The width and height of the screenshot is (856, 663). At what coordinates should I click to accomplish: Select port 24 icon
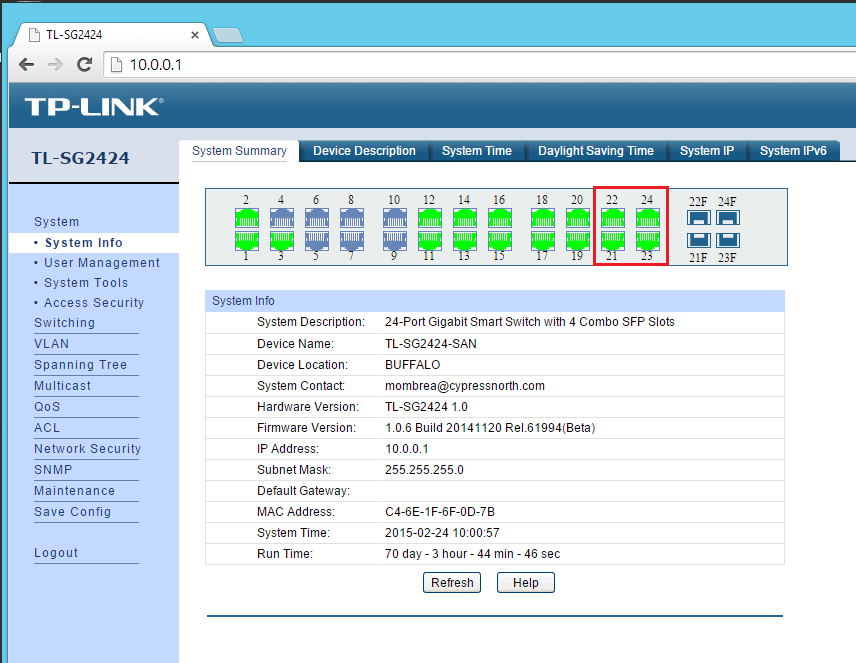[x=647, y=218]
